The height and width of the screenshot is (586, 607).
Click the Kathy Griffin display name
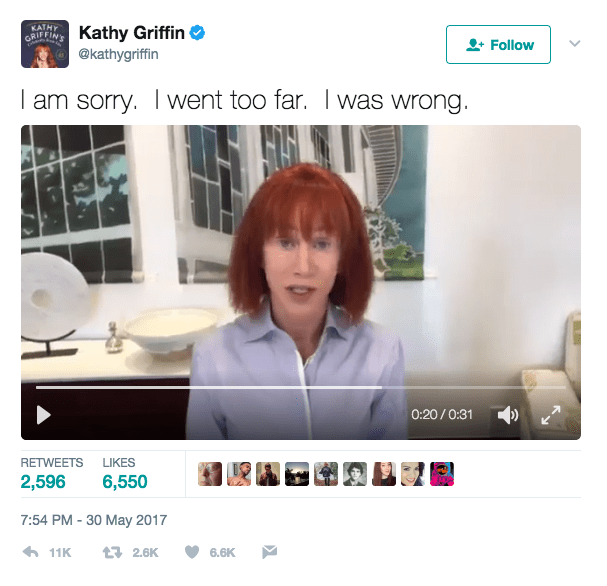pyautogui.click(x=132, y=33)
